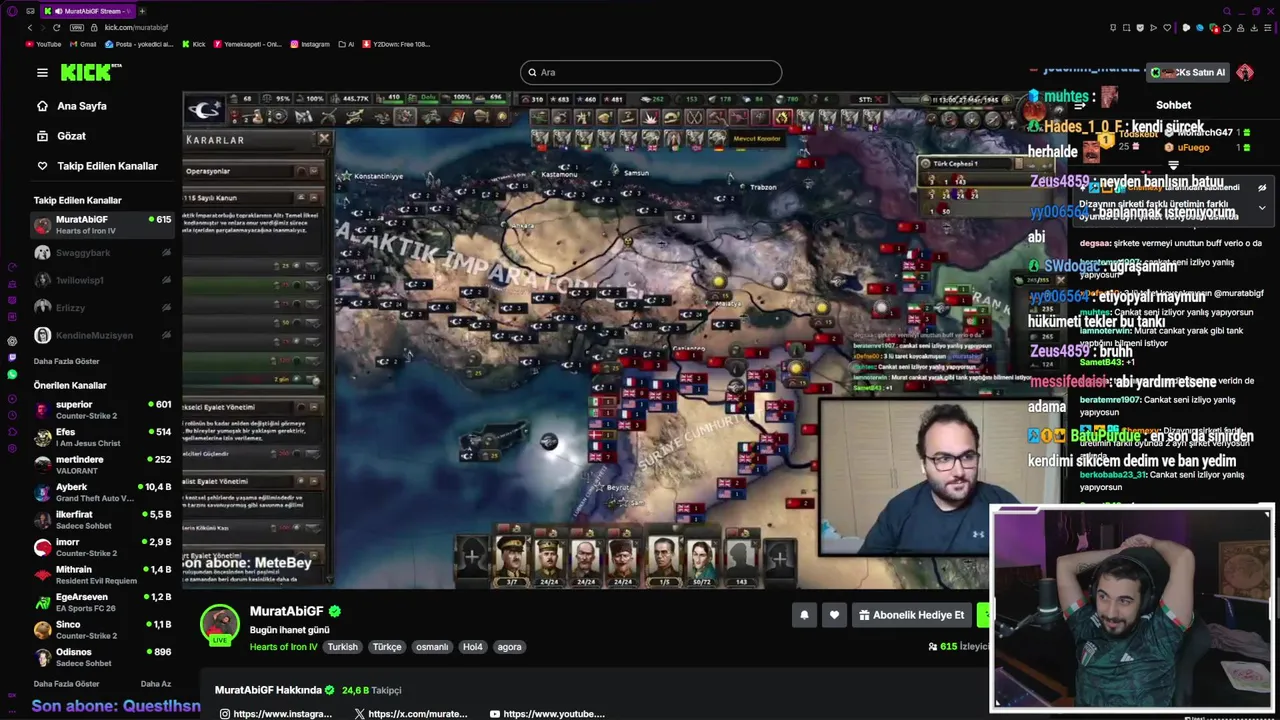Screen dimensions: 1280x720
Task: Open the MuratAbiGF channel avatar
Action: pyautogui.click(x=220, y=624)
